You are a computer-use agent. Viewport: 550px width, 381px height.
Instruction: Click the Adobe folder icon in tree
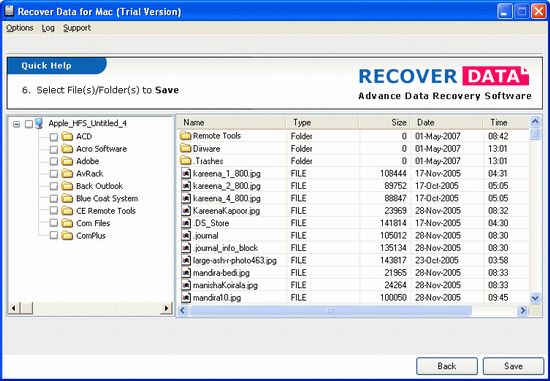click(x=67, y=161)
